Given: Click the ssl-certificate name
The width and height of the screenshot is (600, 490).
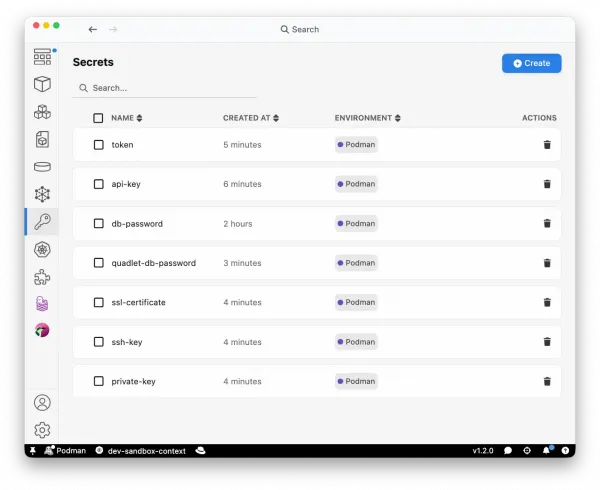Looking at the screenshot, I should [139, 302].
